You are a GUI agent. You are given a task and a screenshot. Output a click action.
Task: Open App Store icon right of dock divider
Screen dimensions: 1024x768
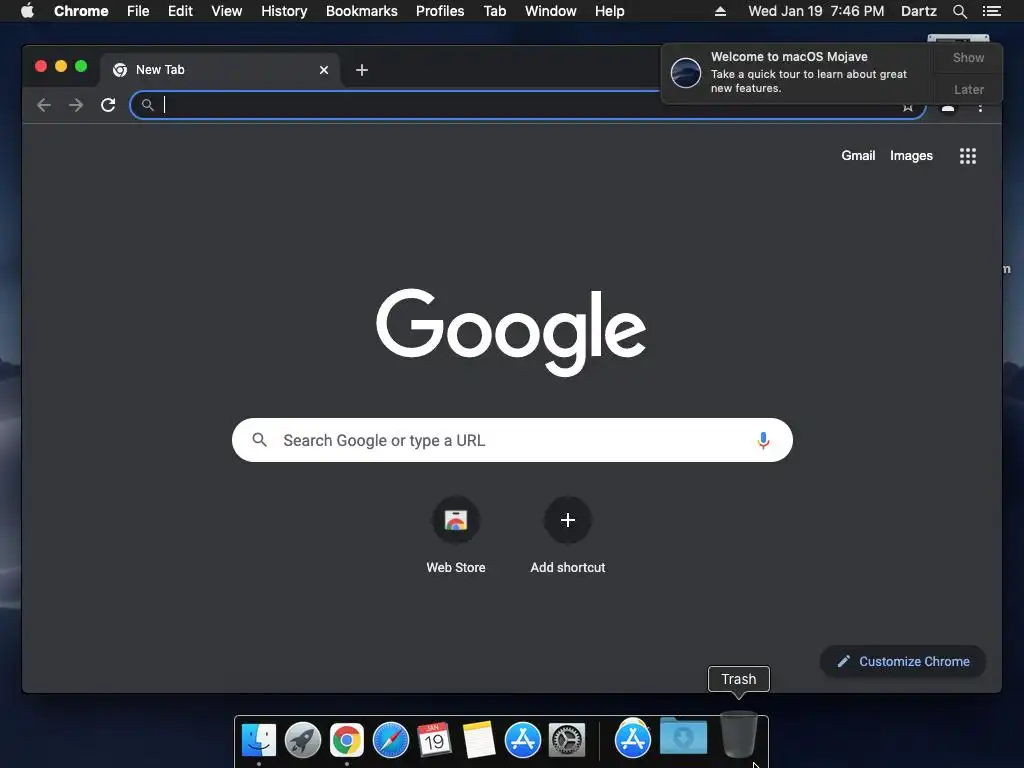[632, 739]
